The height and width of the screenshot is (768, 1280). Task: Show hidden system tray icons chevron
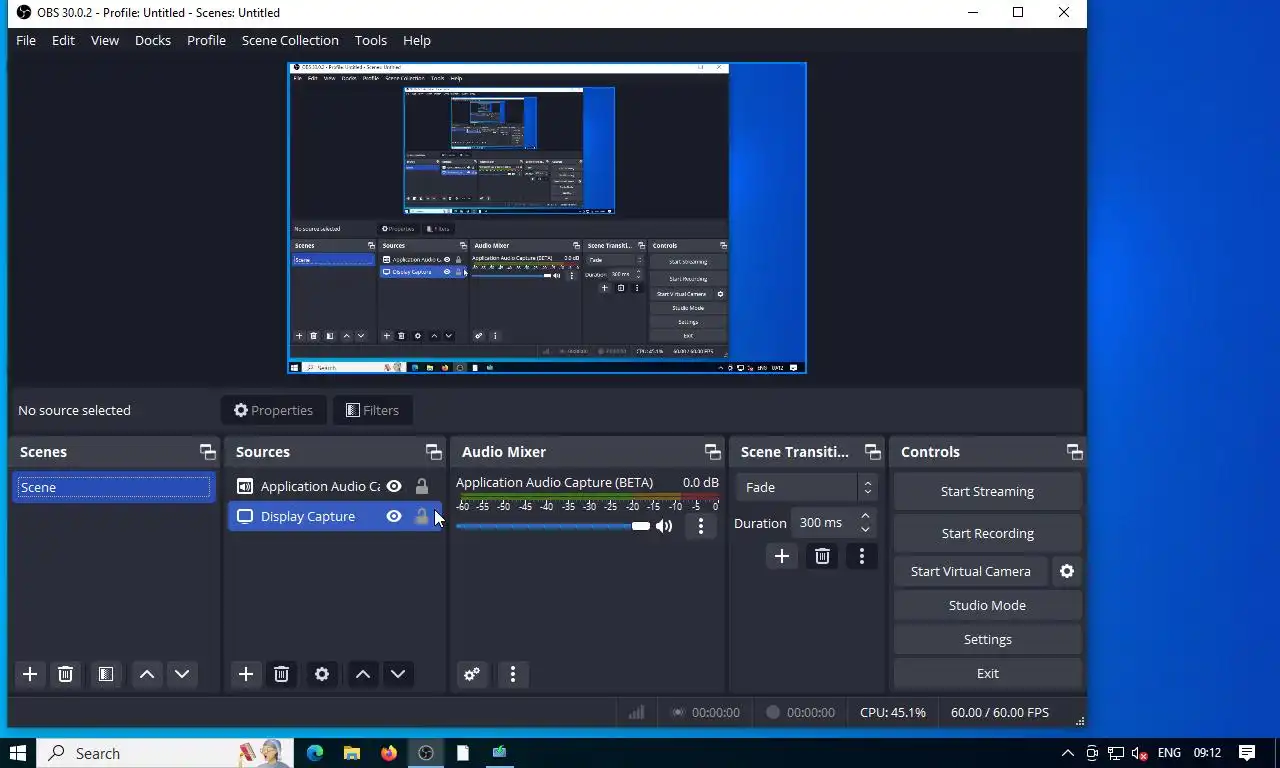[x=1067, y=753]
